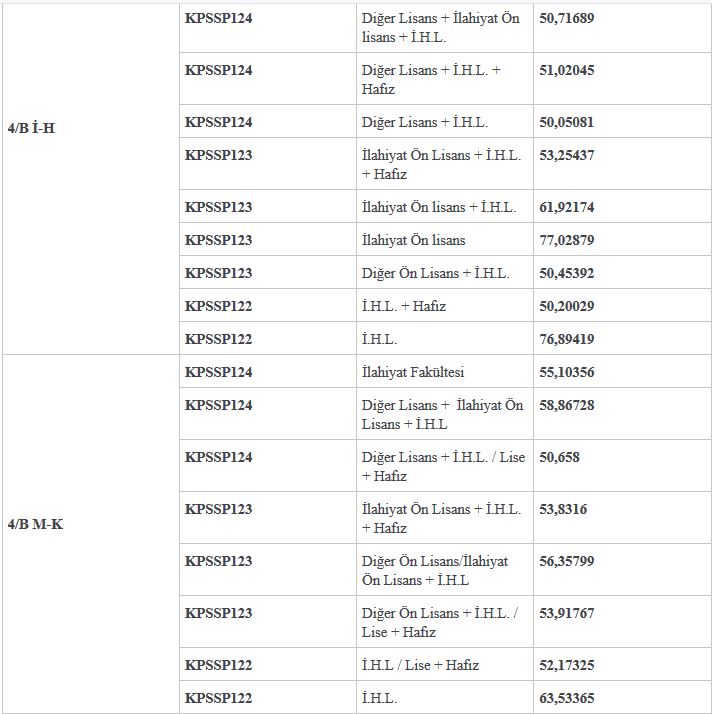The image size is (712, 714).
Task: Click the highest score 77,02879
Action: [x=566, y=240]
